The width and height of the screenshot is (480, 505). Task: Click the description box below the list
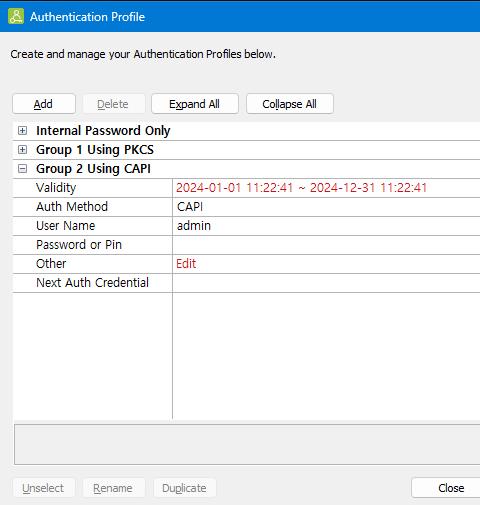pos(247,444)
